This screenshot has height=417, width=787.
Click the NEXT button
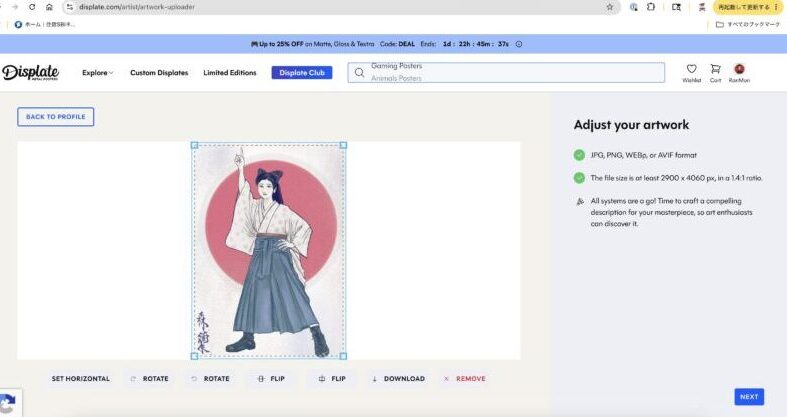[749, 396]
